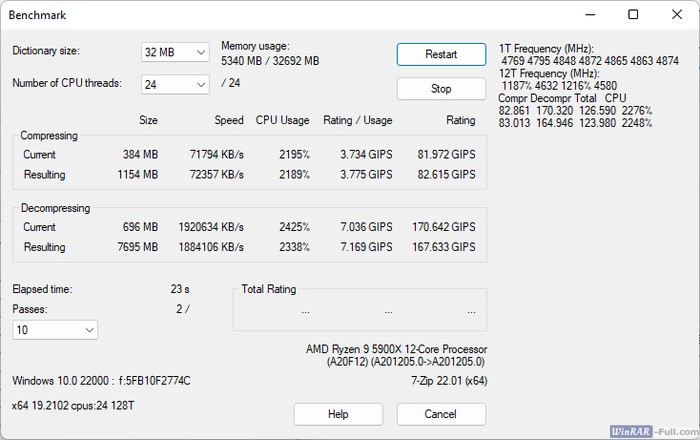Image resolution: width=700 pixels, height=440 pixels.
Task: Click the Elapsed time value
Action: [x=180, y=289]
